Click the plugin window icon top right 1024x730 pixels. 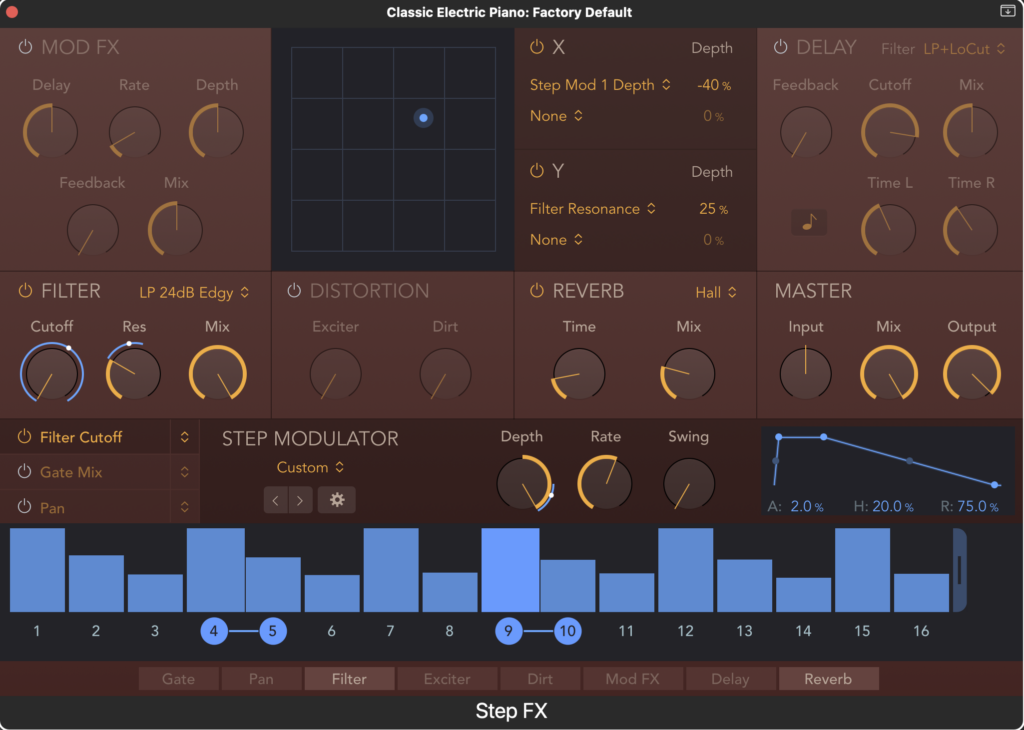[x=1010, y=13]
